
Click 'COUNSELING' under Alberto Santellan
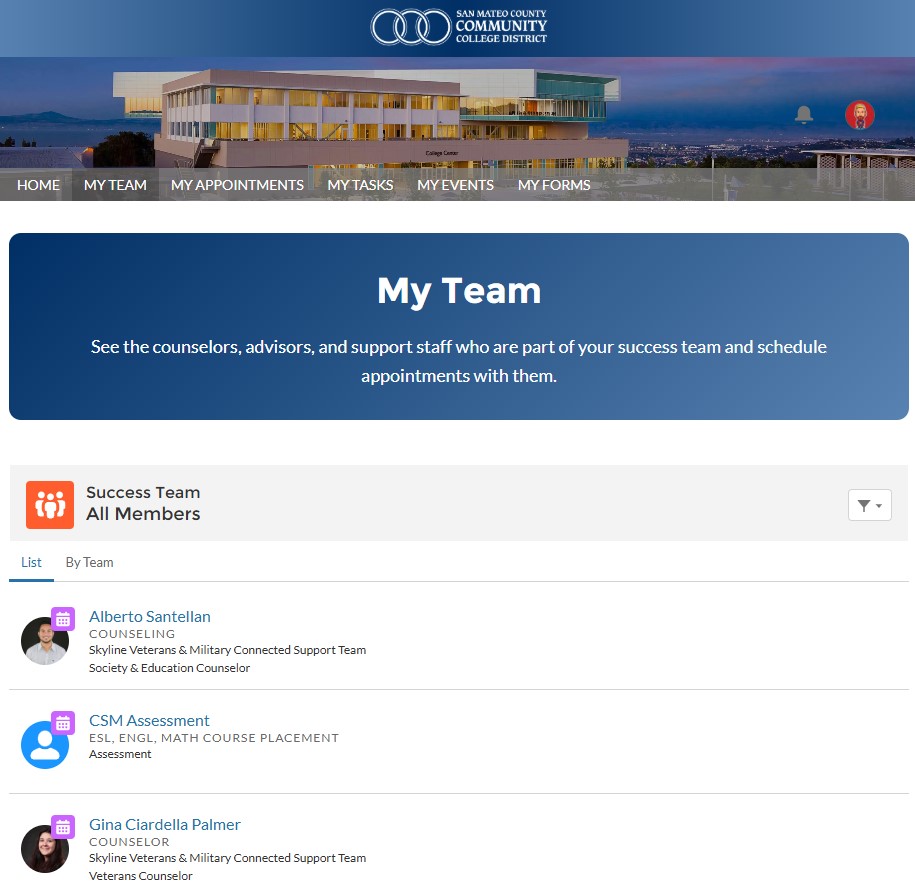132,634
